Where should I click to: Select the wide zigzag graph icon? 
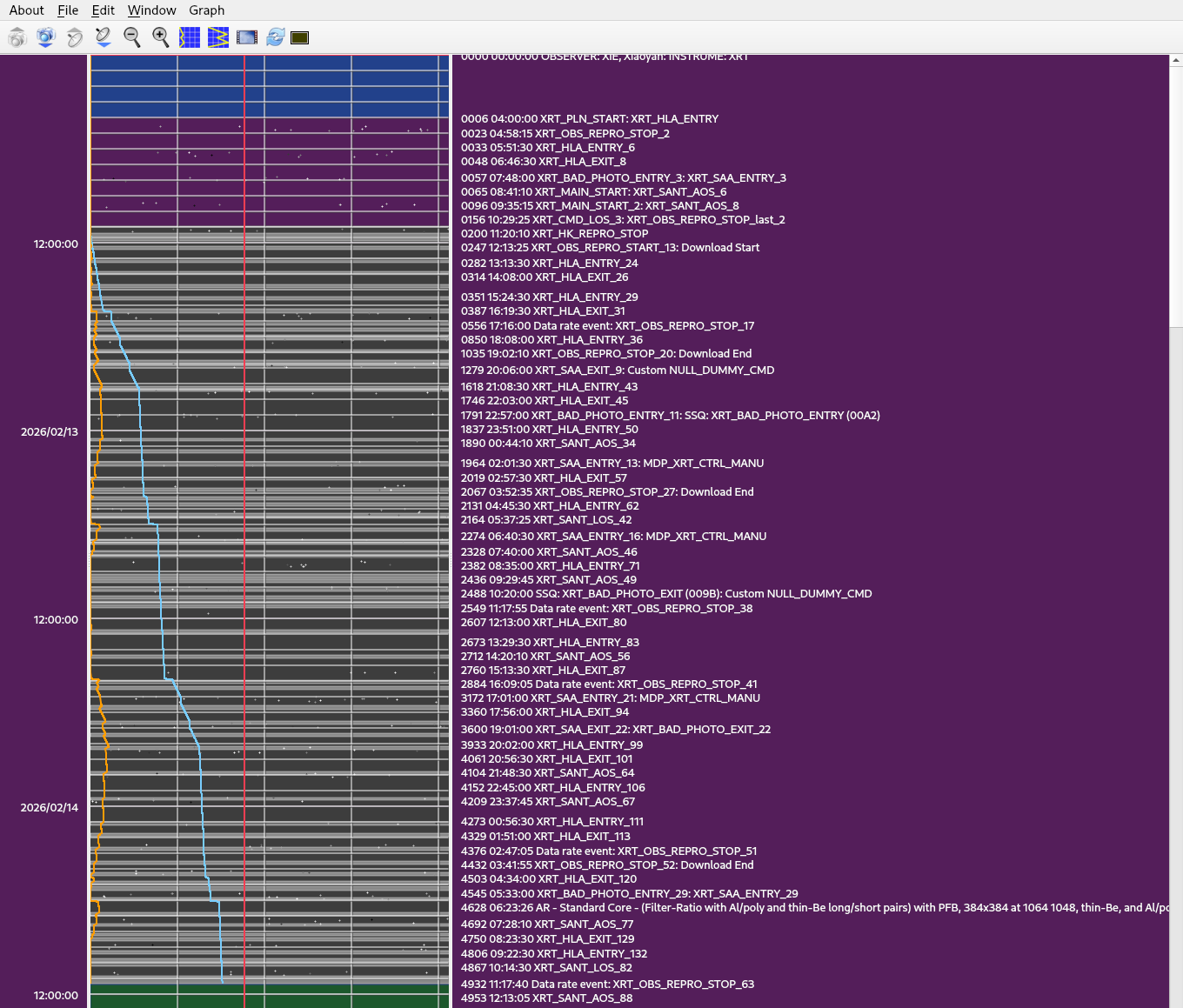pos(218,37)
